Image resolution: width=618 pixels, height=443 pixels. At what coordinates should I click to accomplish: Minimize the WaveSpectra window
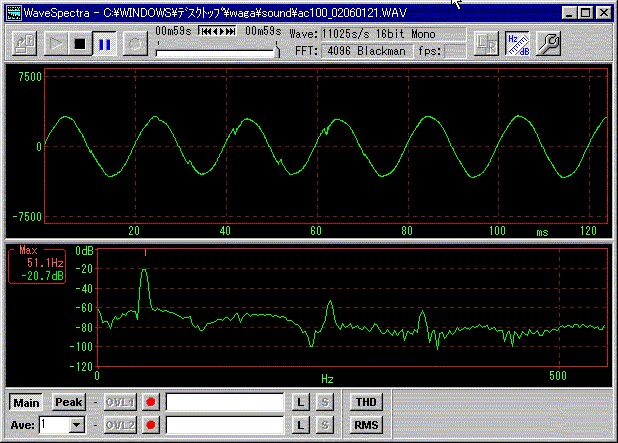pos(569,13)
